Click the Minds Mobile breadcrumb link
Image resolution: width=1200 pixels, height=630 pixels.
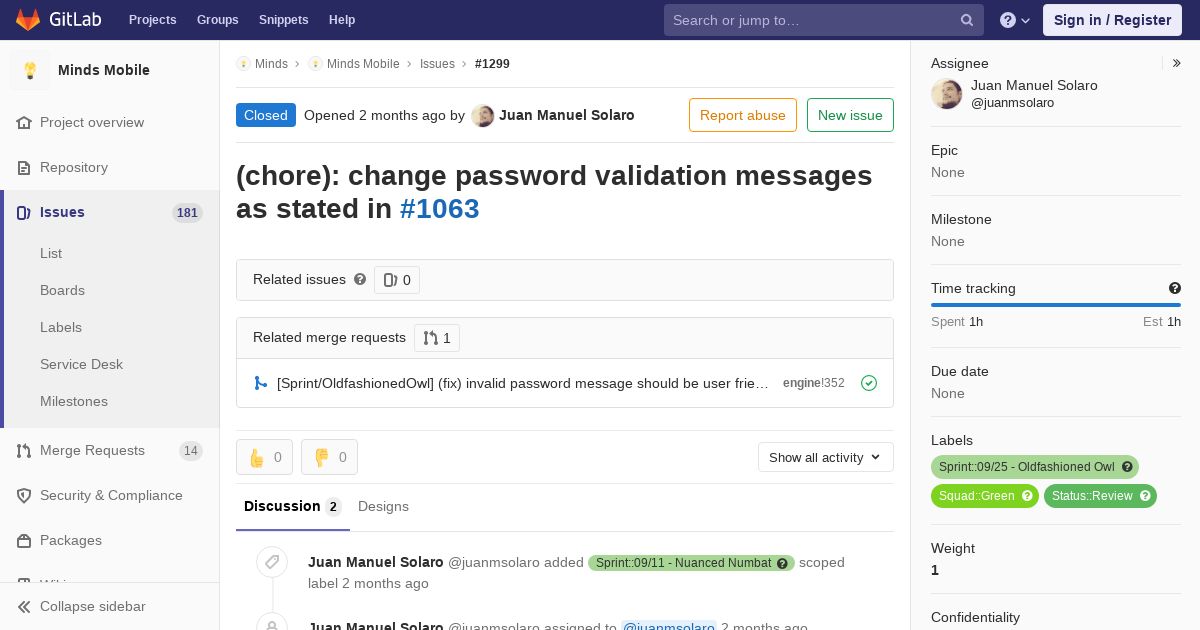point(363,63)
